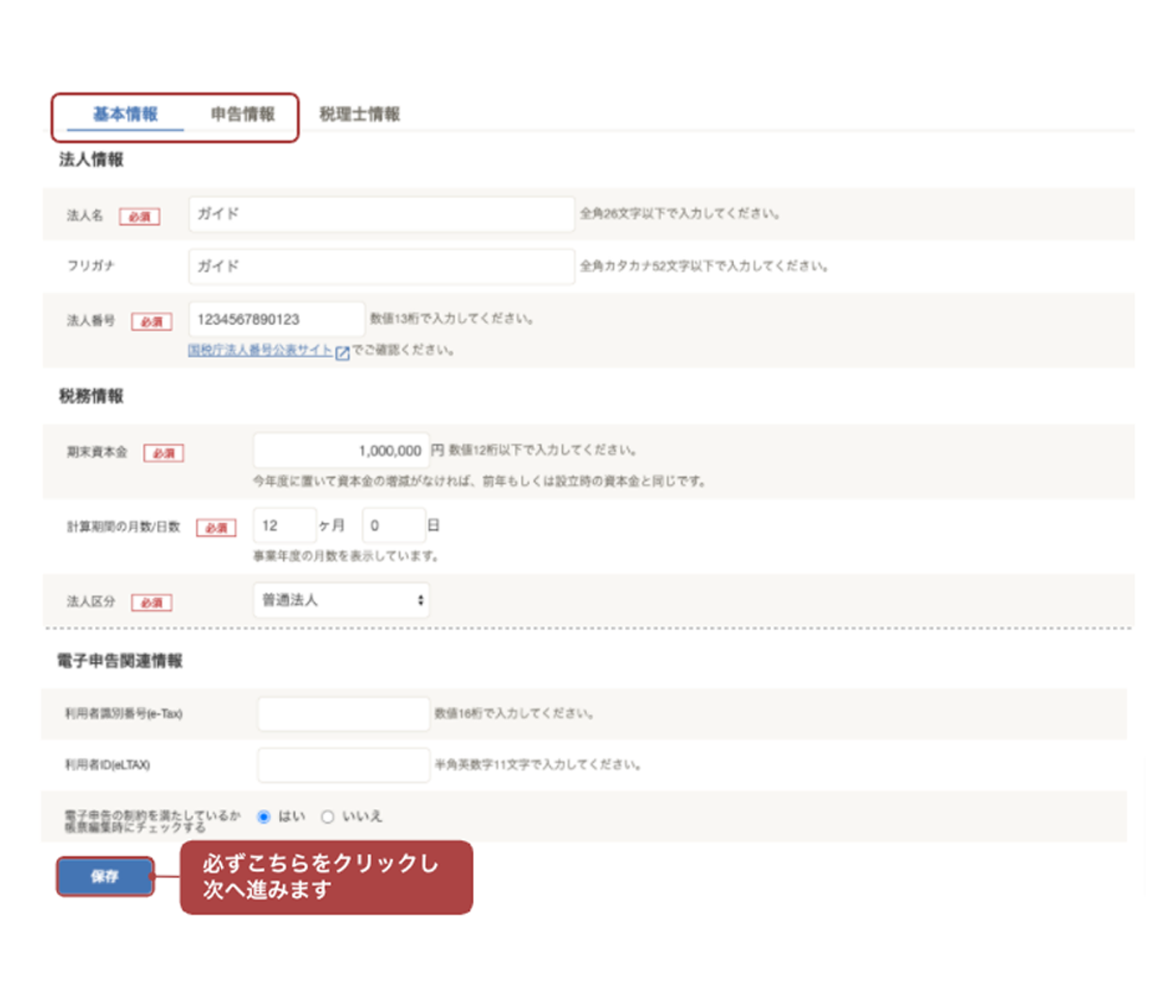Click the 電子申告関連情報 section heading
Viewport: 1176px width, 1008px height.
click(x=119, y=661)
